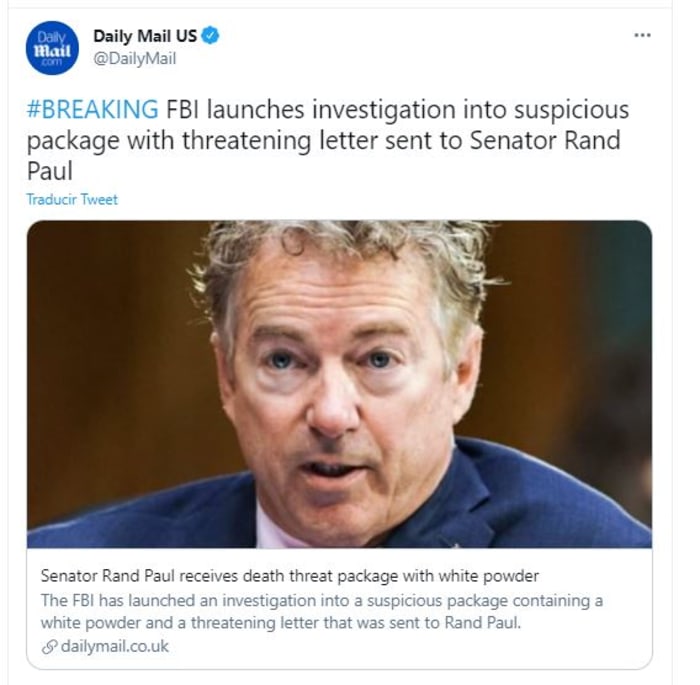Visit the @DailyMail handle profile
The image size is (700, 685).
(134, 58)
